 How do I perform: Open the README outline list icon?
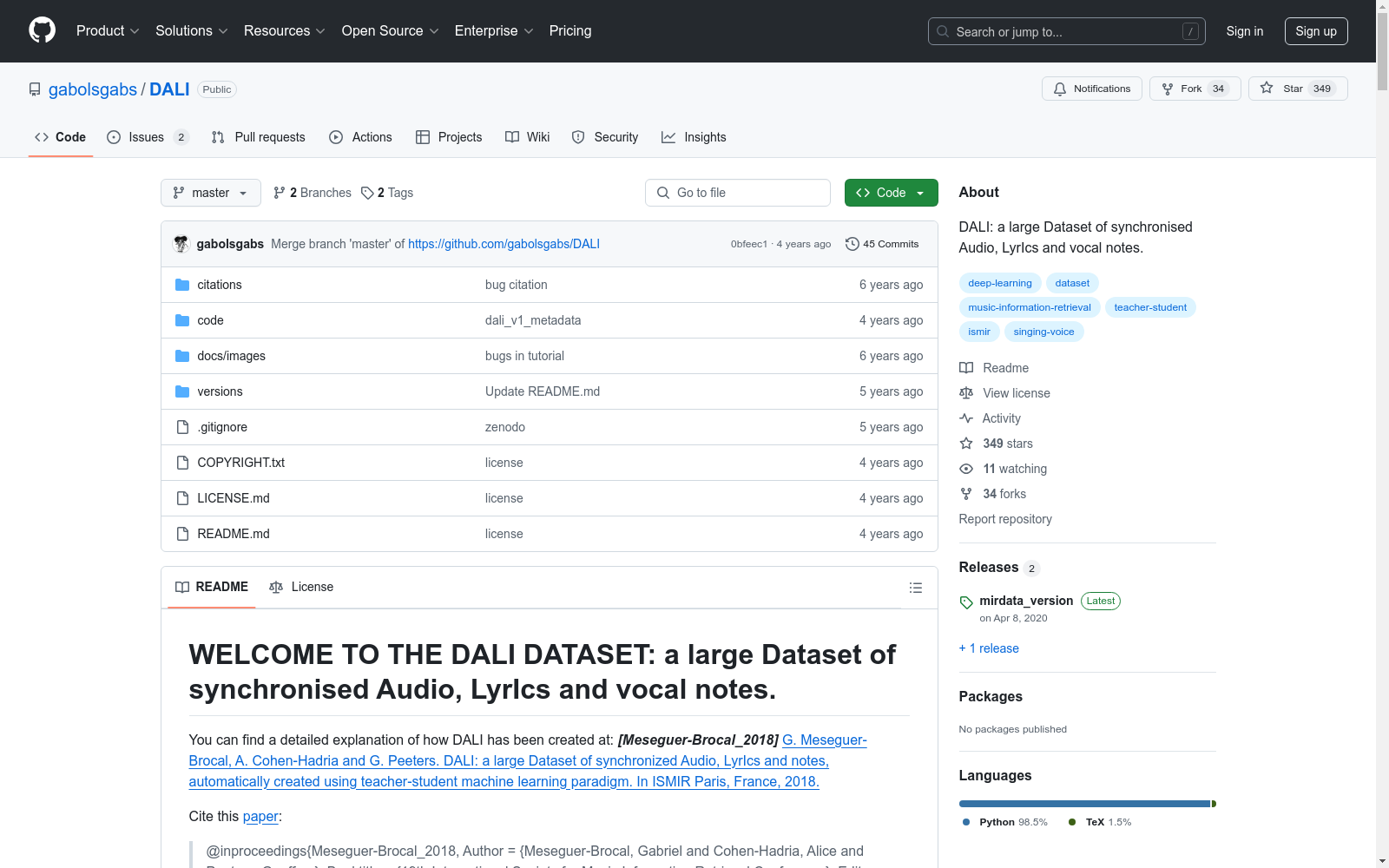916,588
